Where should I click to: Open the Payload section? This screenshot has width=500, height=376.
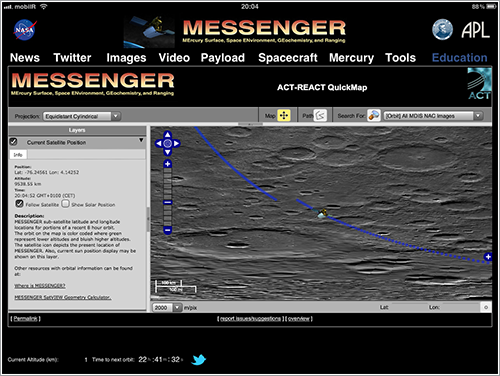[x=223, y=58]
